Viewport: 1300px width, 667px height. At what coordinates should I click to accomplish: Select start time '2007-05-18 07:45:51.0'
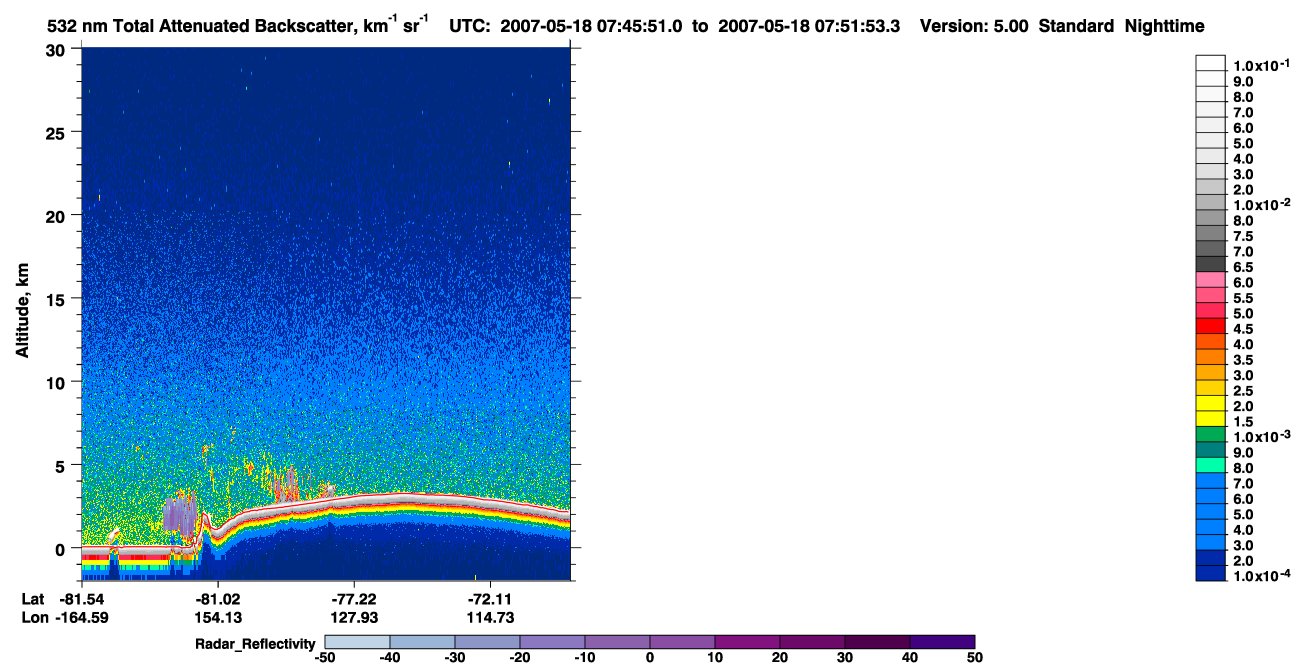coord(591,27)
